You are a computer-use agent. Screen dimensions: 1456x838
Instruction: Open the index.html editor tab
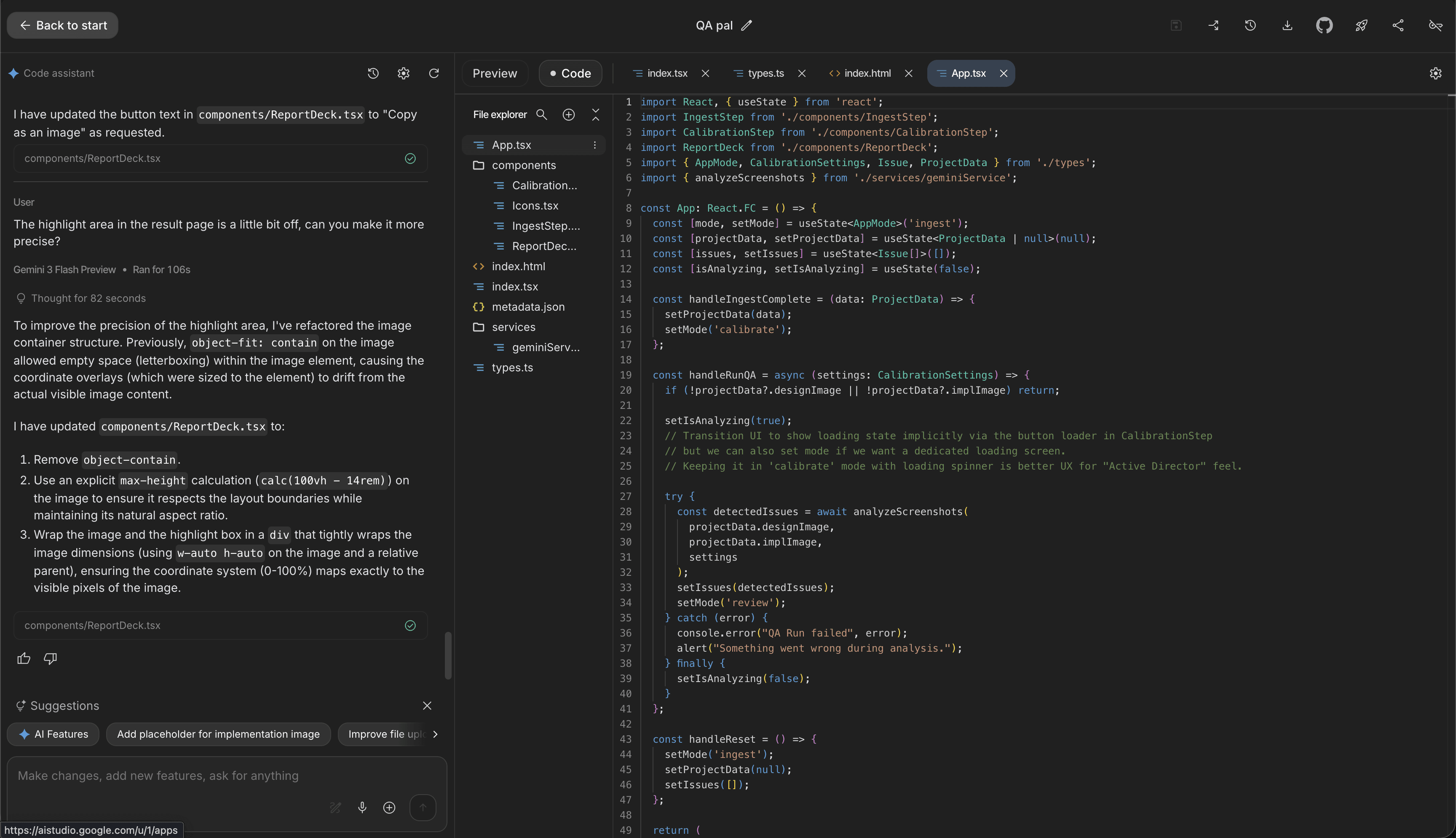tap(867, 73)
